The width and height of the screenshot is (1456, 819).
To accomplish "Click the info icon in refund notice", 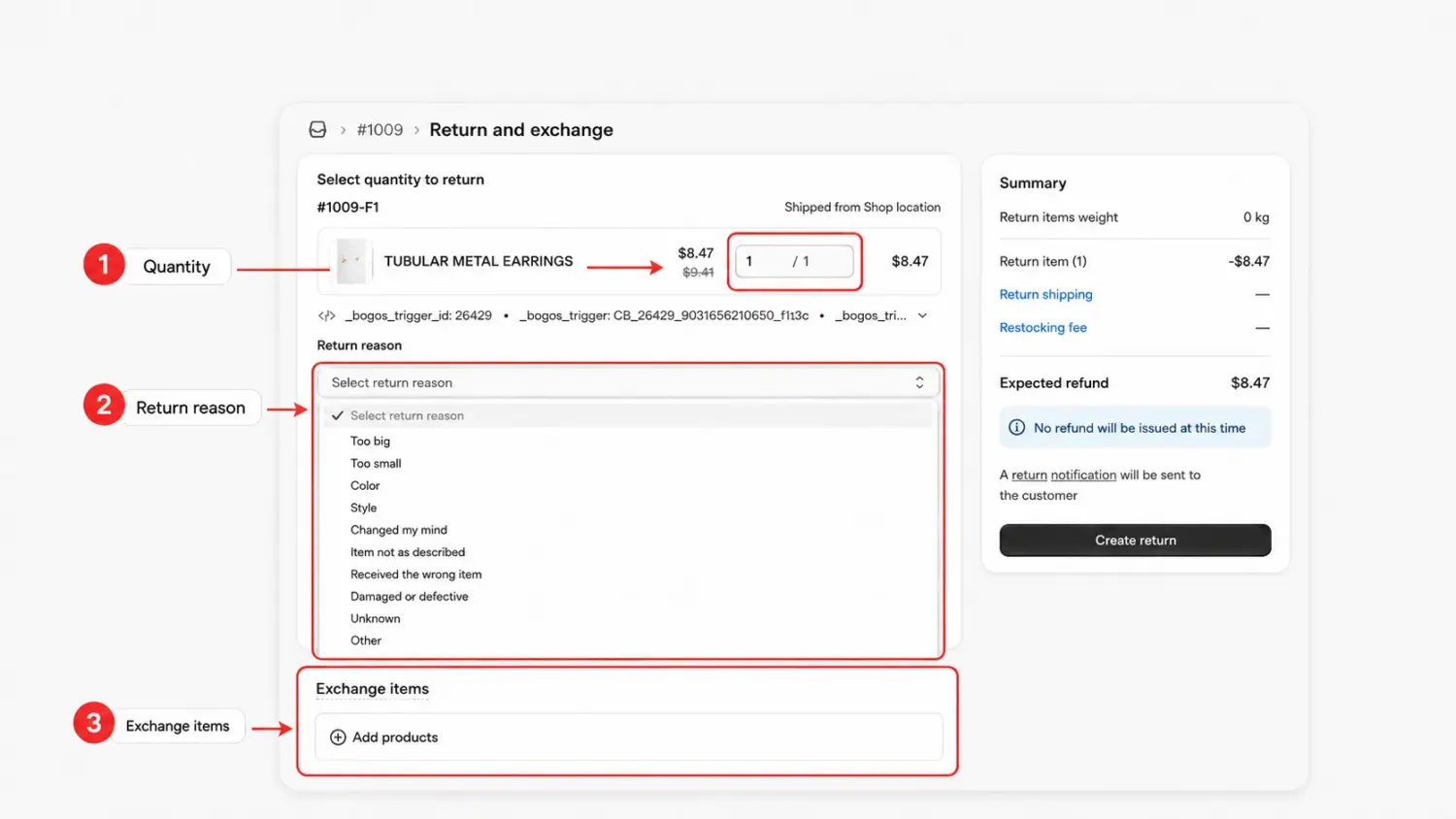I will [x=1016, y=428].
